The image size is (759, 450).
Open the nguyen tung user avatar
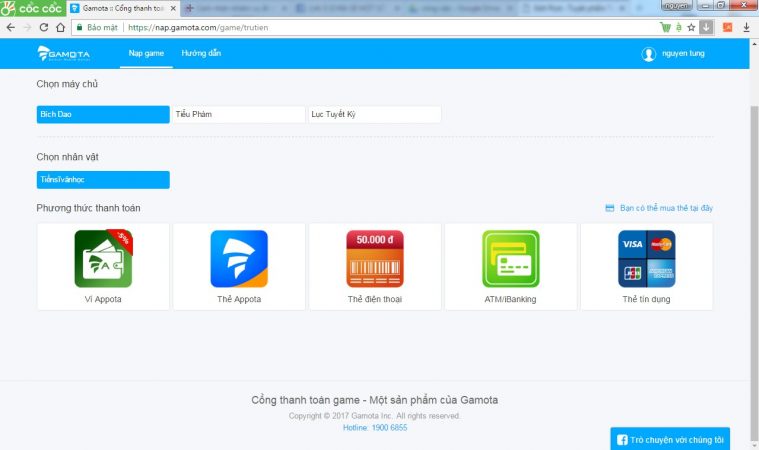click(649, 54)
